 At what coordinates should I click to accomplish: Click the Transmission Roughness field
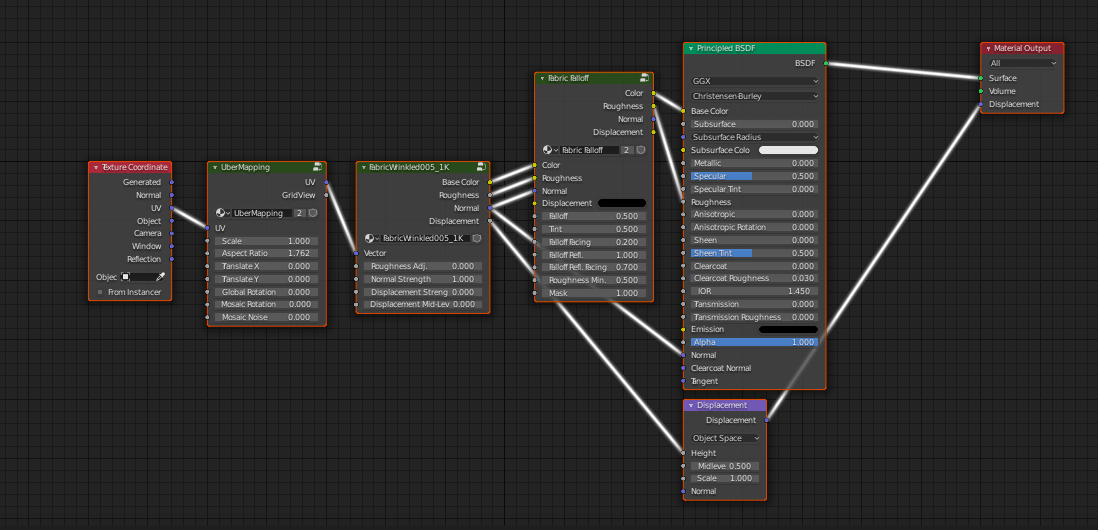(753, 317)
